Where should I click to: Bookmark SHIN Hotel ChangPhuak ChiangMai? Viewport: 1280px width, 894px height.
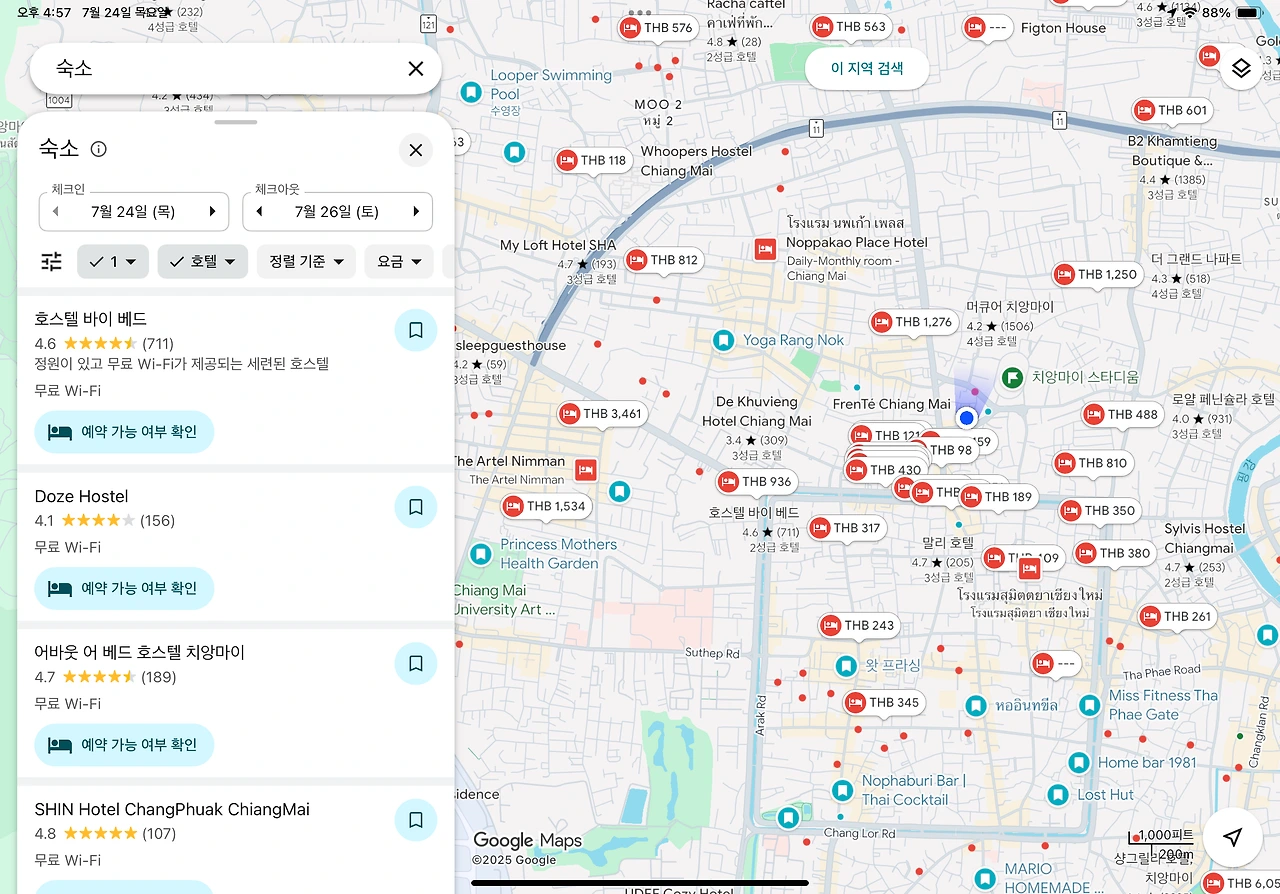416,820
